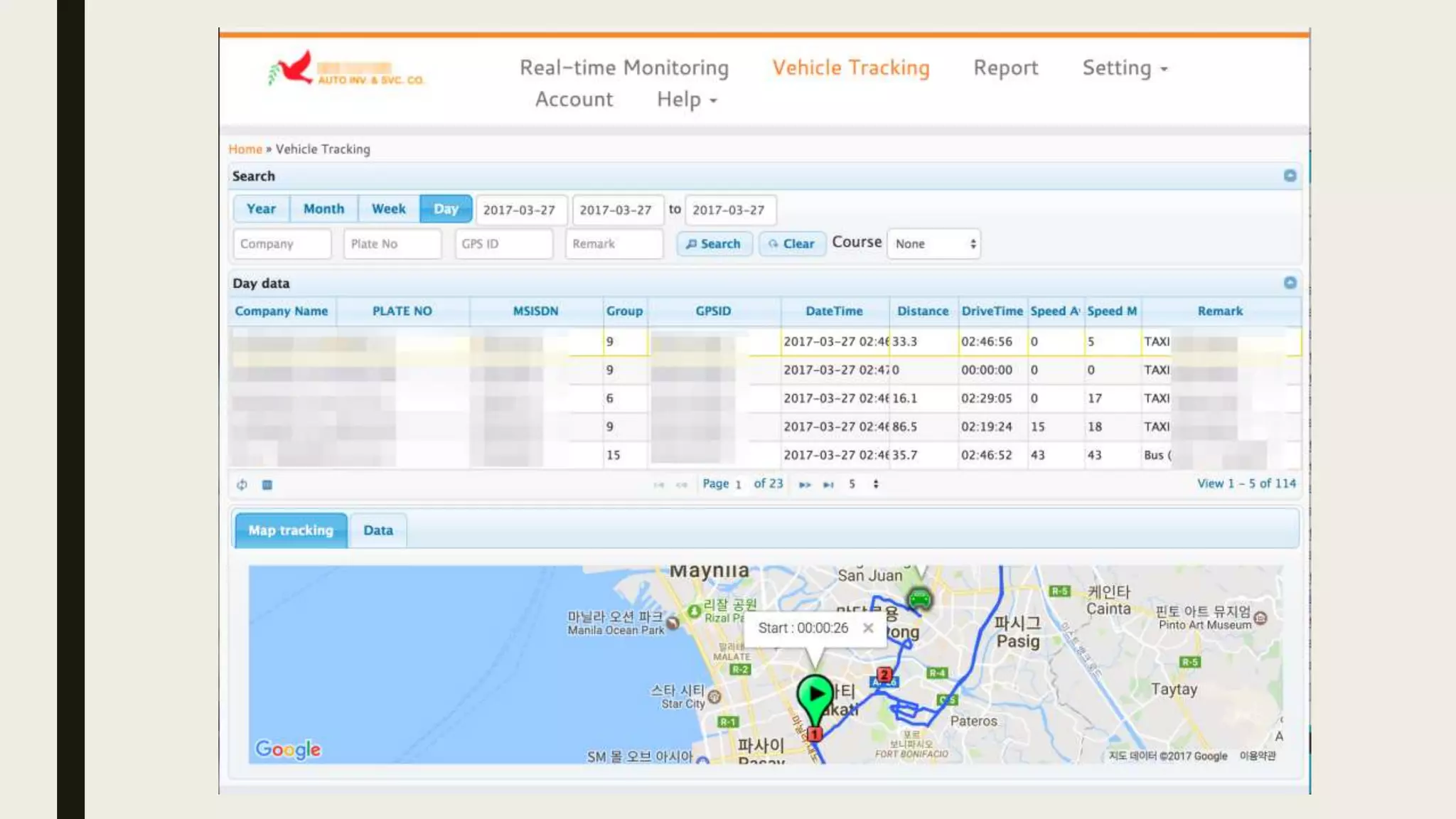Collapse the Search panel

[x=1290, y=176]
